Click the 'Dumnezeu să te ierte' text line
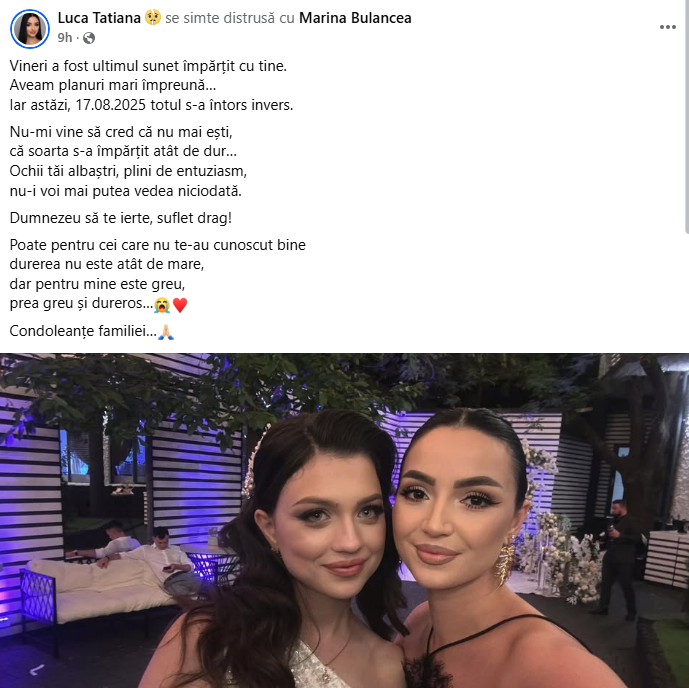The width and height of the screenshot is (689, 688). click(121, 218)
